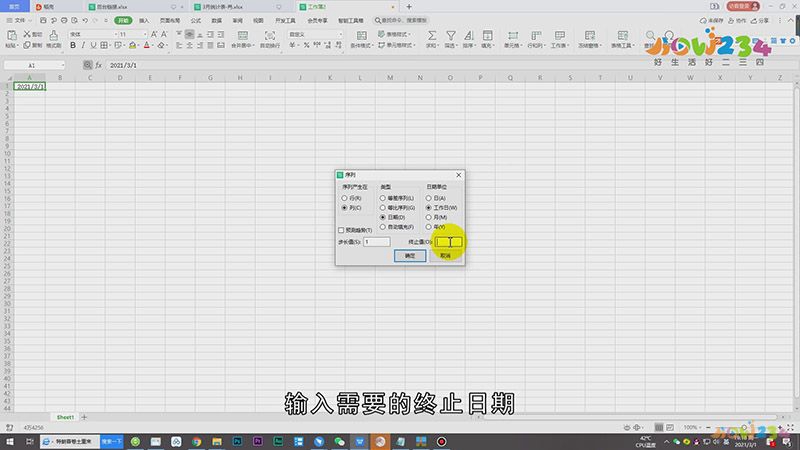Click the Undo arrow in quick toolbar

[85, 20]
